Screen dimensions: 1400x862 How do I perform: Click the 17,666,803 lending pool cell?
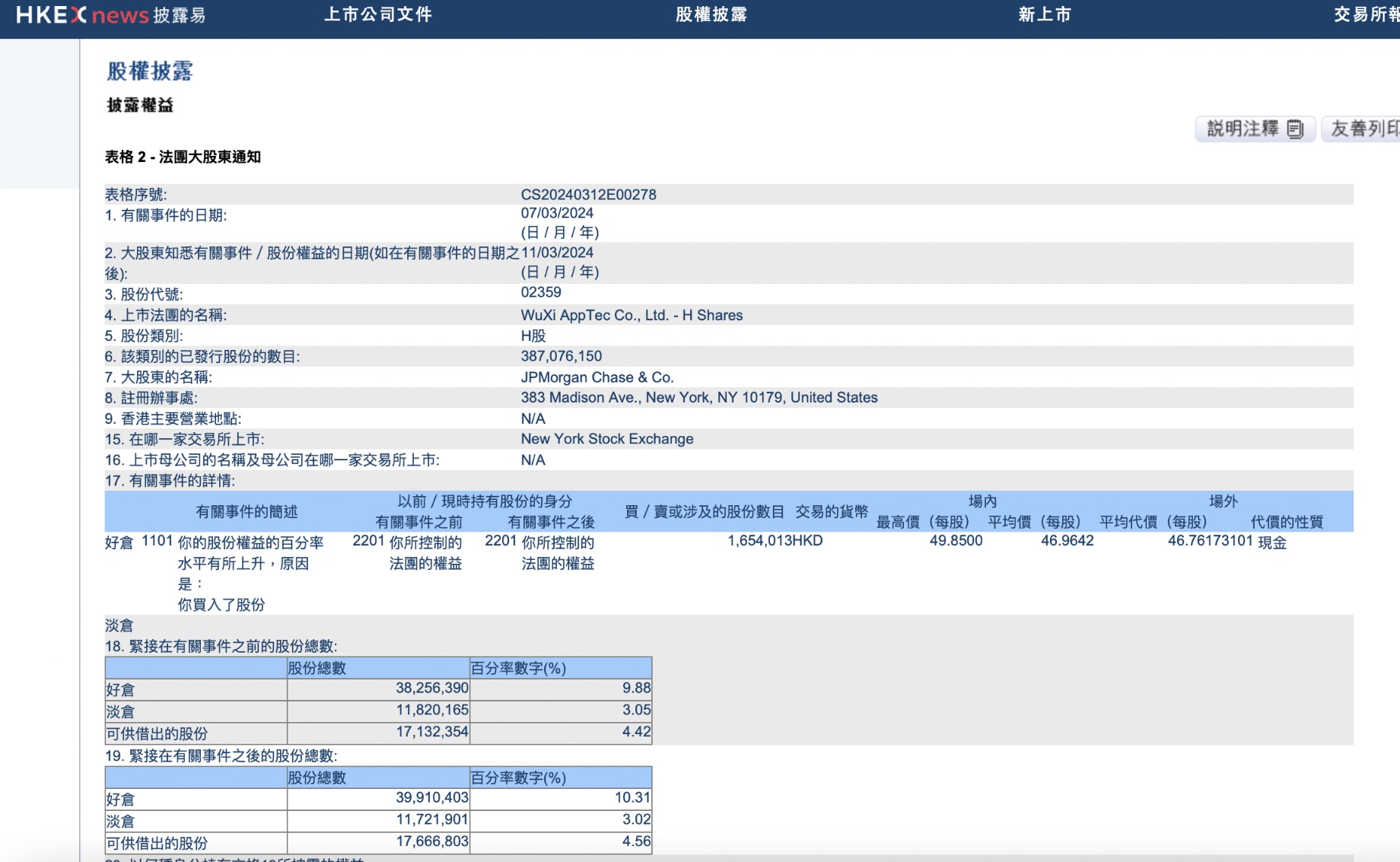tap(431, 841)
